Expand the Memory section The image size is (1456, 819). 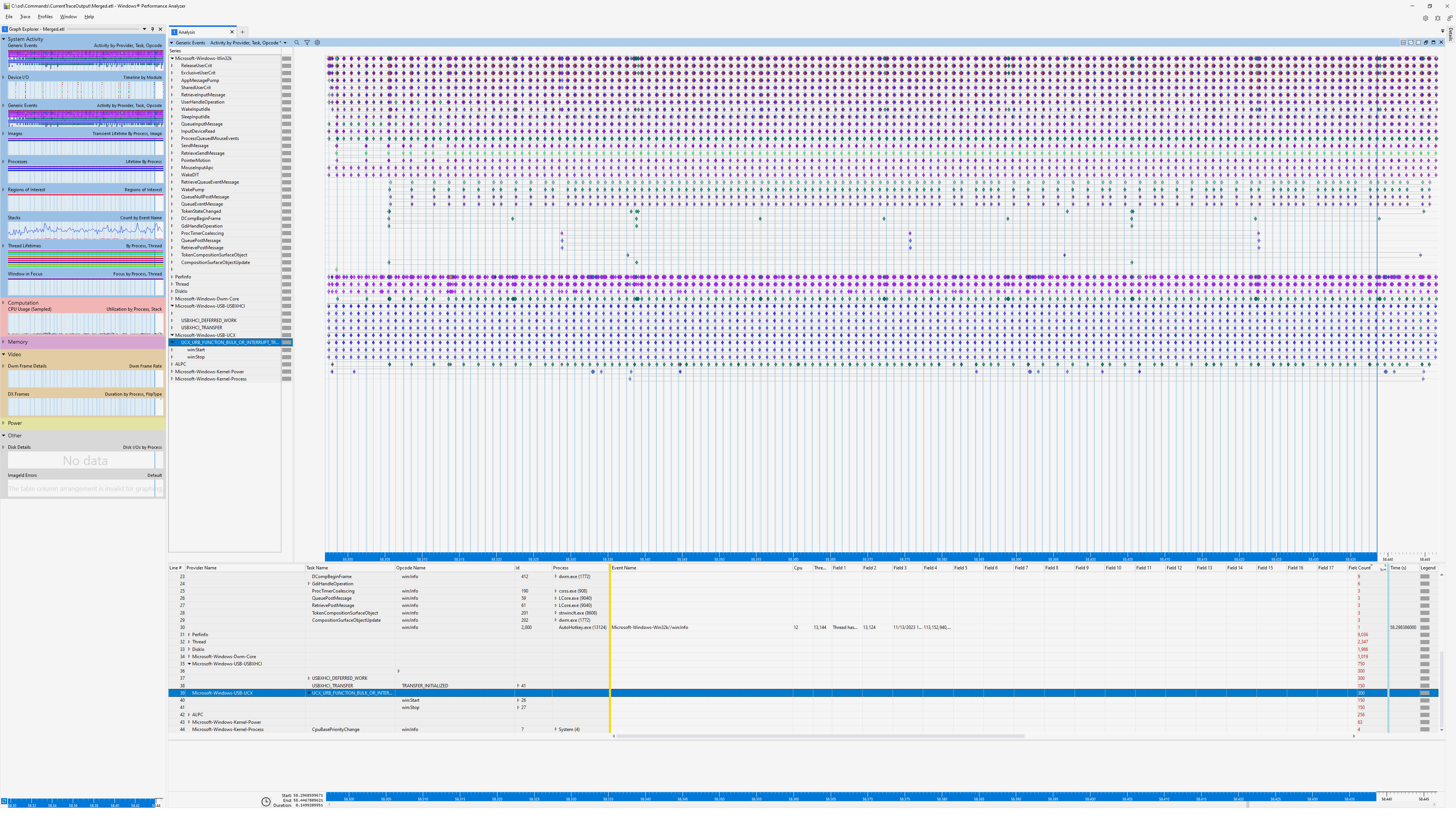tap(3, 342)
